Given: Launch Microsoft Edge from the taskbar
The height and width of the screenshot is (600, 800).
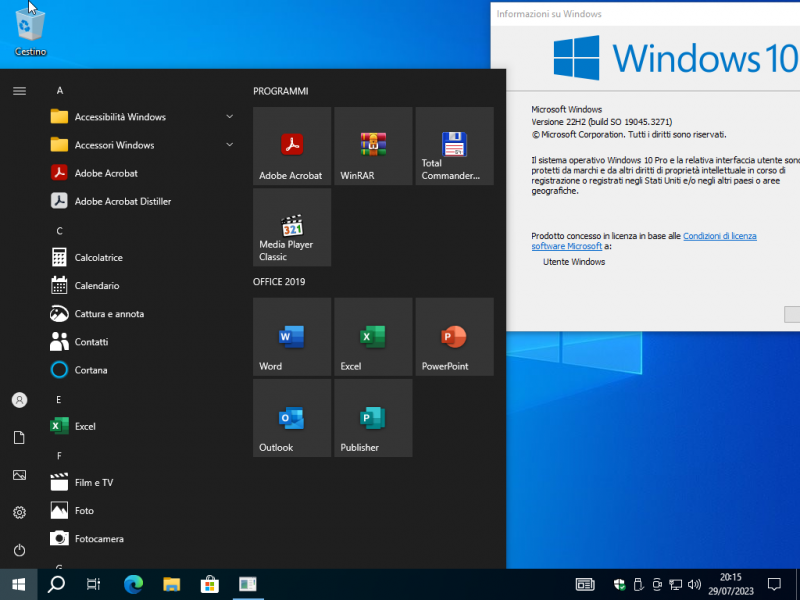Looking at the screenshot, I should click(x=132, y=583).
